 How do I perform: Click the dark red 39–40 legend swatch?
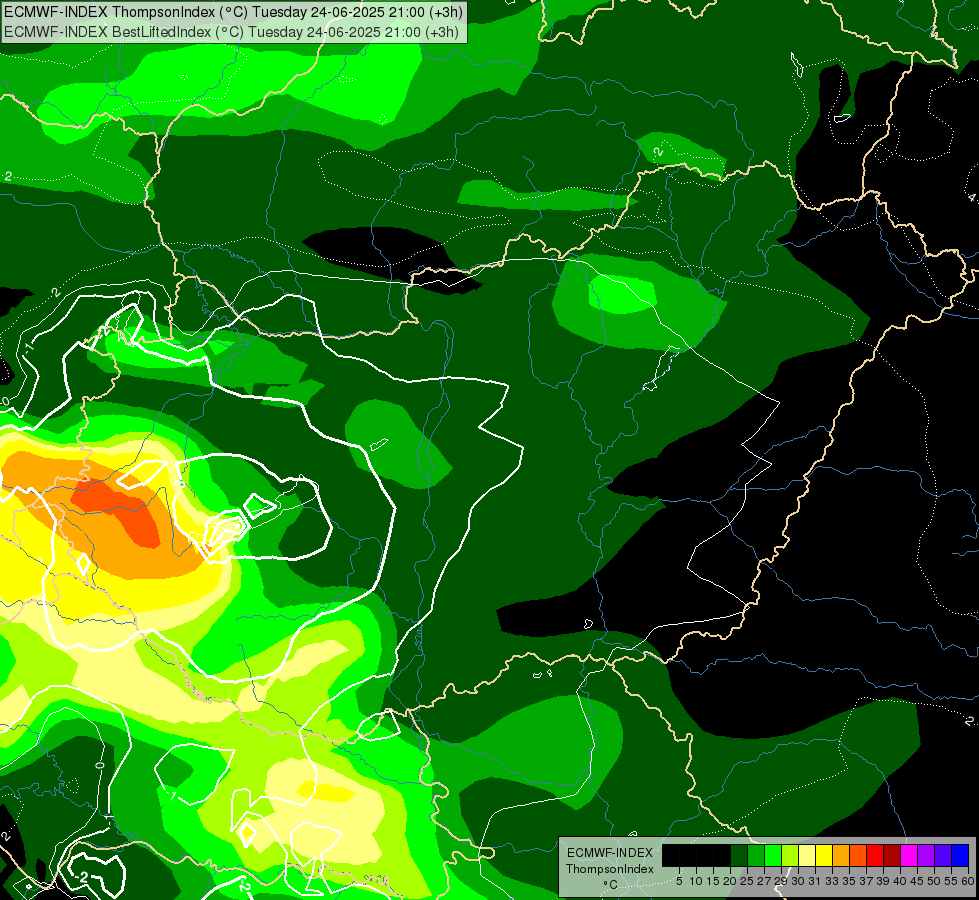892,855
